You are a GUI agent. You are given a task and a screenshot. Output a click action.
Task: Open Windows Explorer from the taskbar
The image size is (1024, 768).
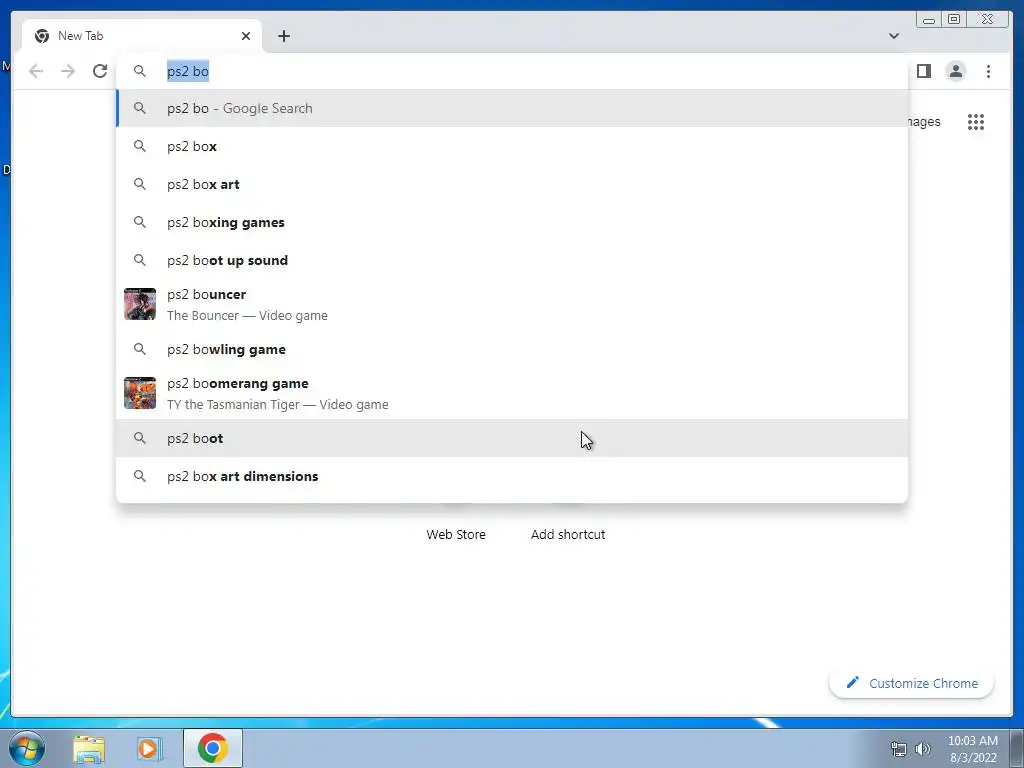click(89, 749)
